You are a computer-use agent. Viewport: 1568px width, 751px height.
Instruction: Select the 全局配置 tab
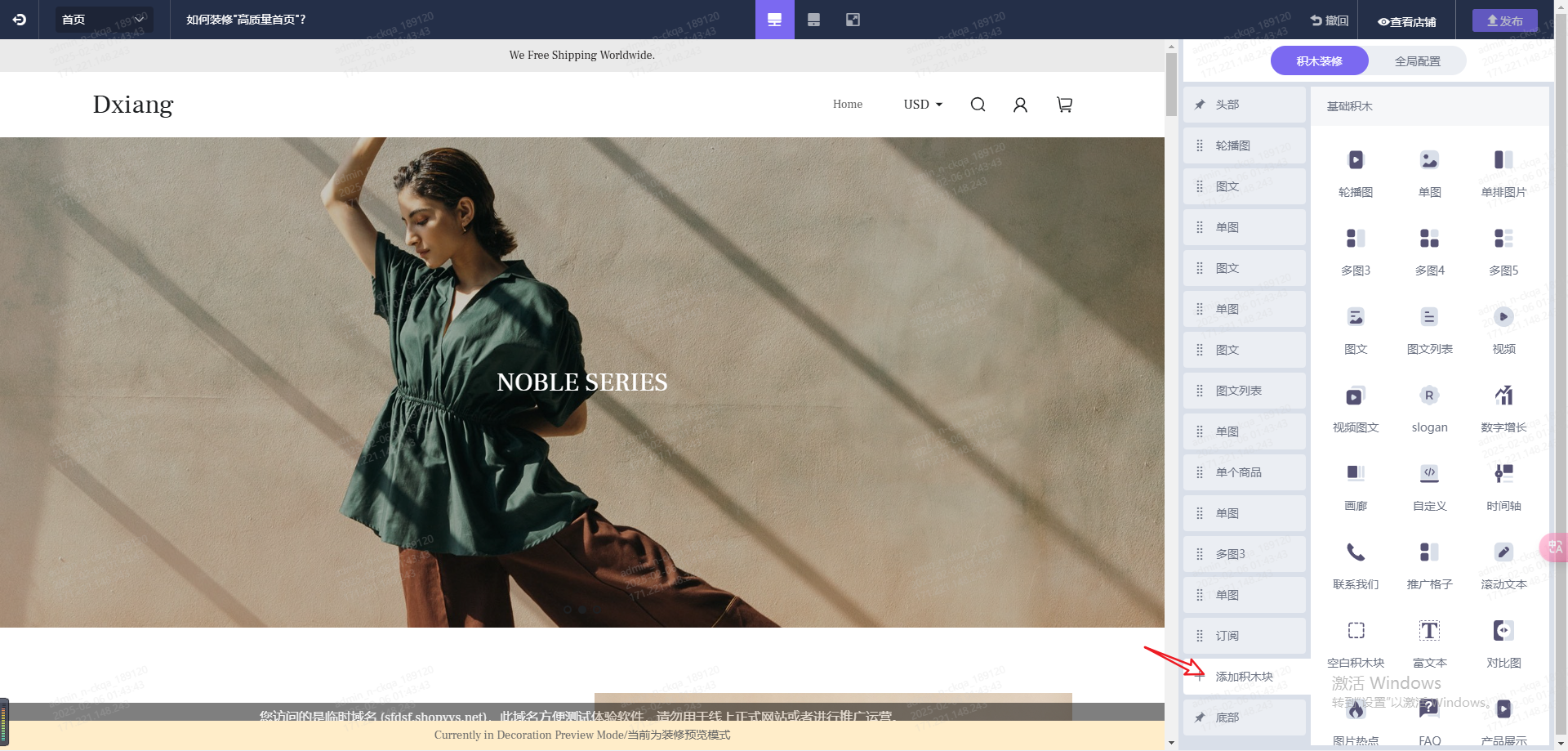(1417, 61)
